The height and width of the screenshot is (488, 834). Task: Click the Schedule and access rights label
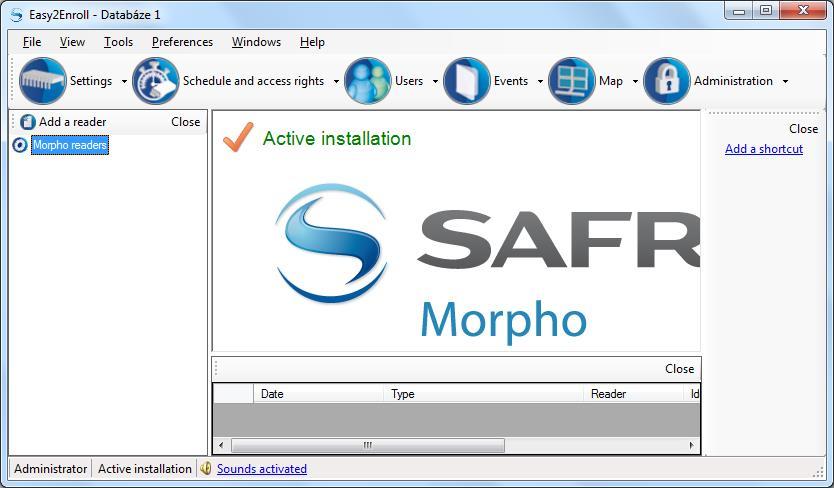[x=254, y=81]
